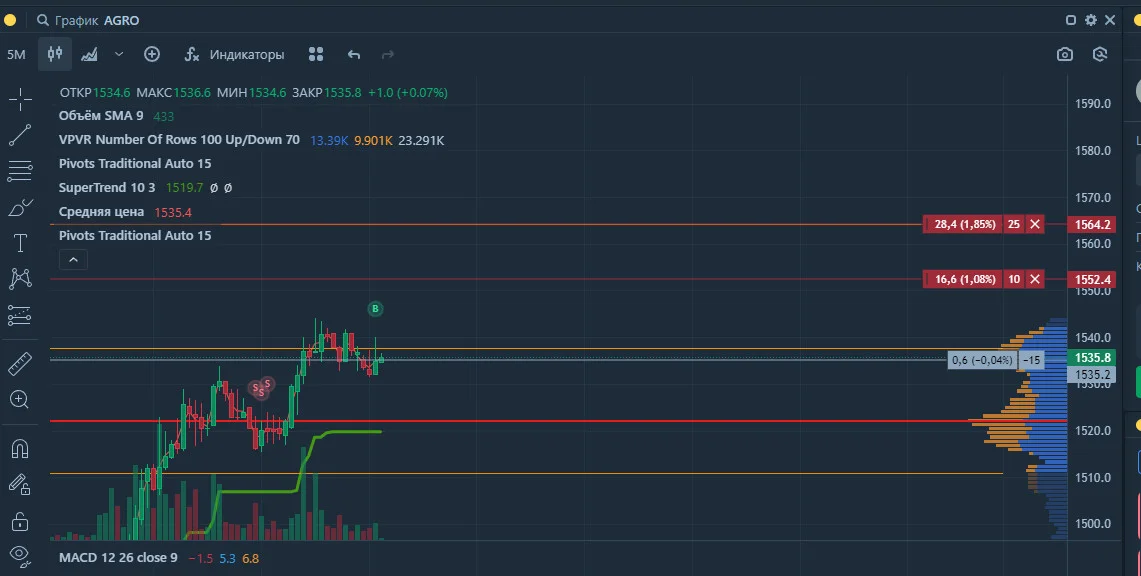This screenshot has height=576, width=1141.
Task: Toggle the lock all drawings padlock
Action: [20, 521]
